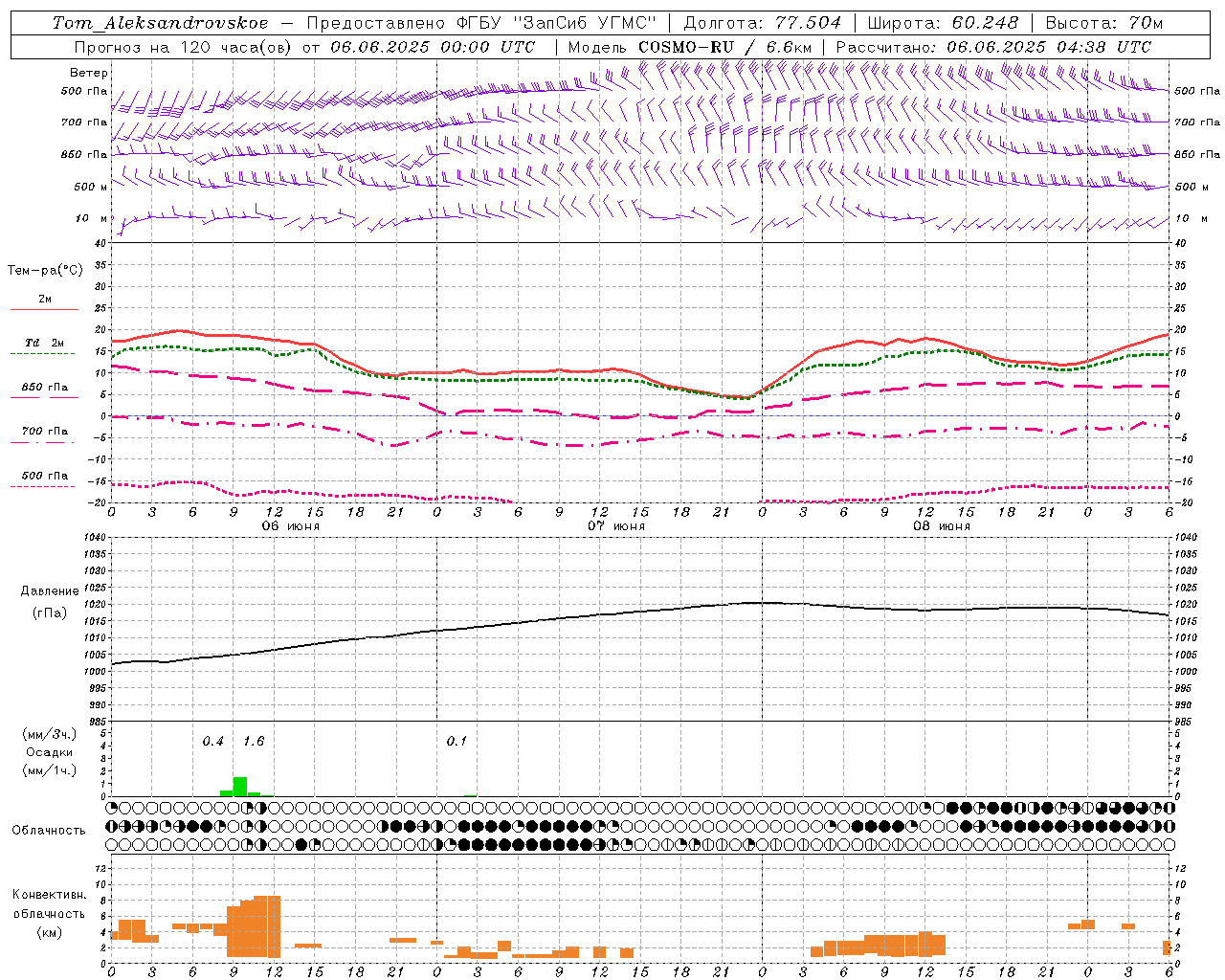Click the Td 2м legend entry

click(45, 343)
